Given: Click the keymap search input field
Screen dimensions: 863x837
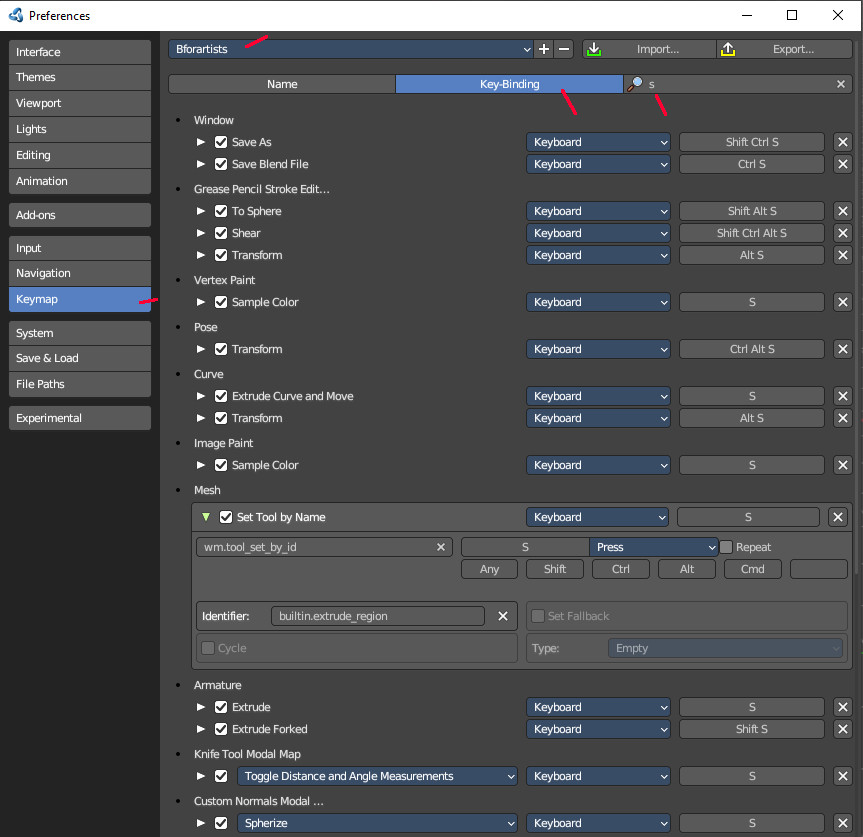Looking at the screenshot, I should click(738, 84).
